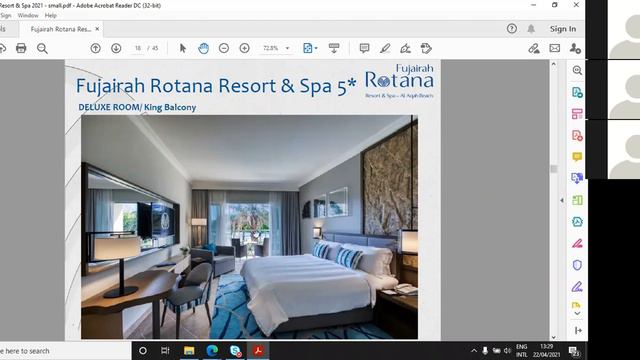
Task: Open the right pane search tool icon
Action: pyautogui.click(x=577, y=70)
